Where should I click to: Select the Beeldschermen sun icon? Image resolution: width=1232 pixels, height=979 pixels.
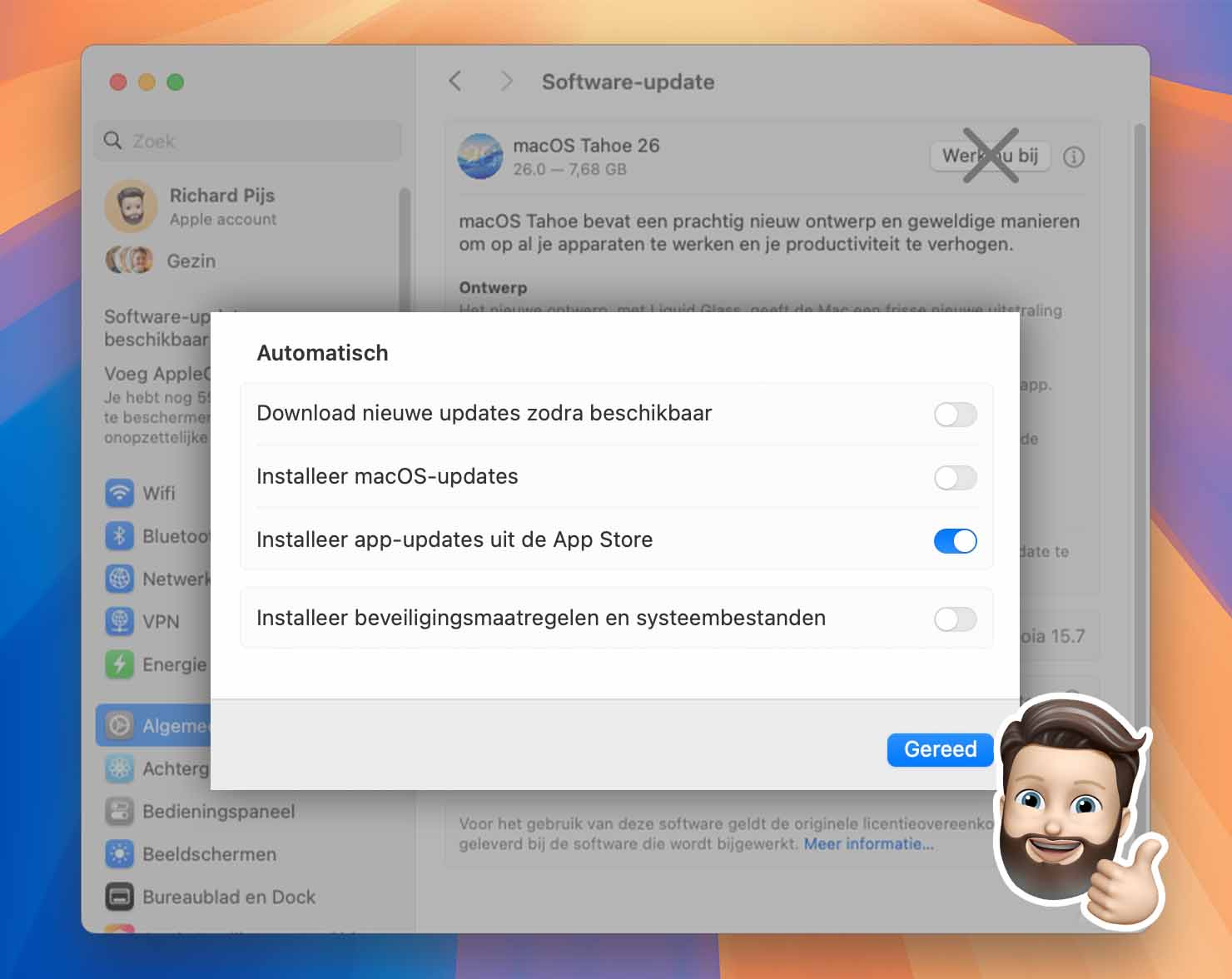pos(120,854)
